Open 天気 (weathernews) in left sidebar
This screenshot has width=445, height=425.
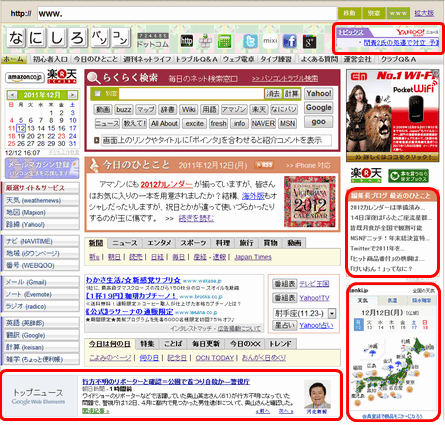[40, 200]
